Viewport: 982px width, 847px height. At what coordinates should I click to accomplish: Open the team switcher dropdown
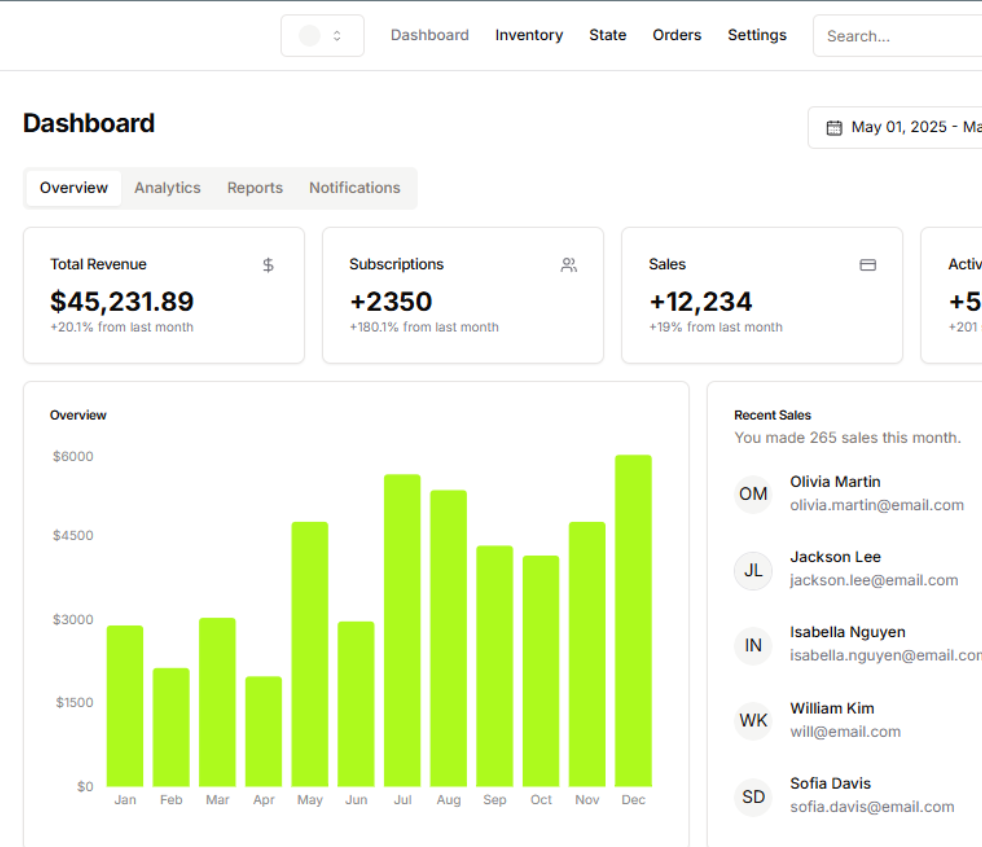pyautogui.click(x=322, y=36)
